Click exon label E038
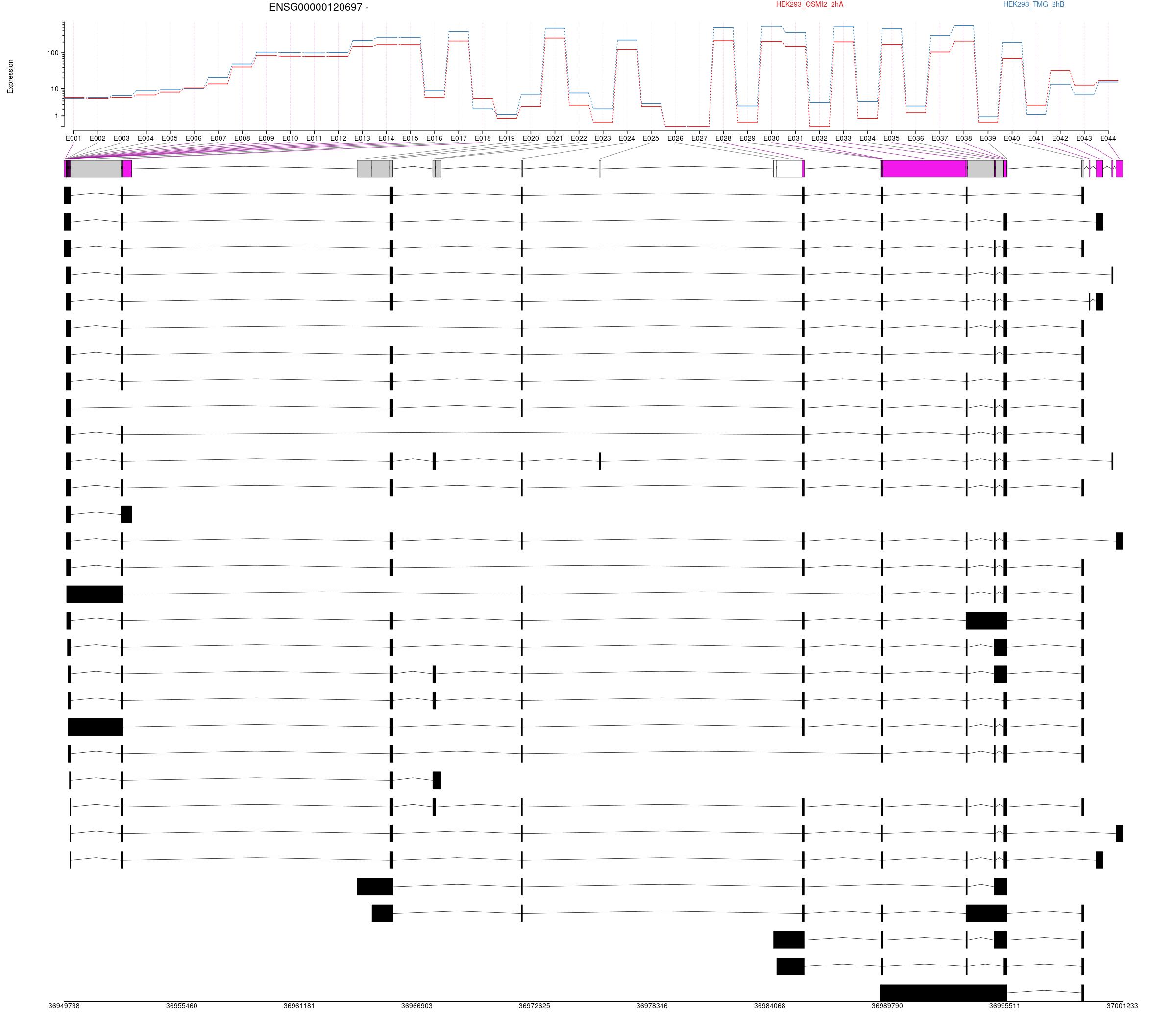The height and width of the screenshot is (1014, 1176). [964, 139]
